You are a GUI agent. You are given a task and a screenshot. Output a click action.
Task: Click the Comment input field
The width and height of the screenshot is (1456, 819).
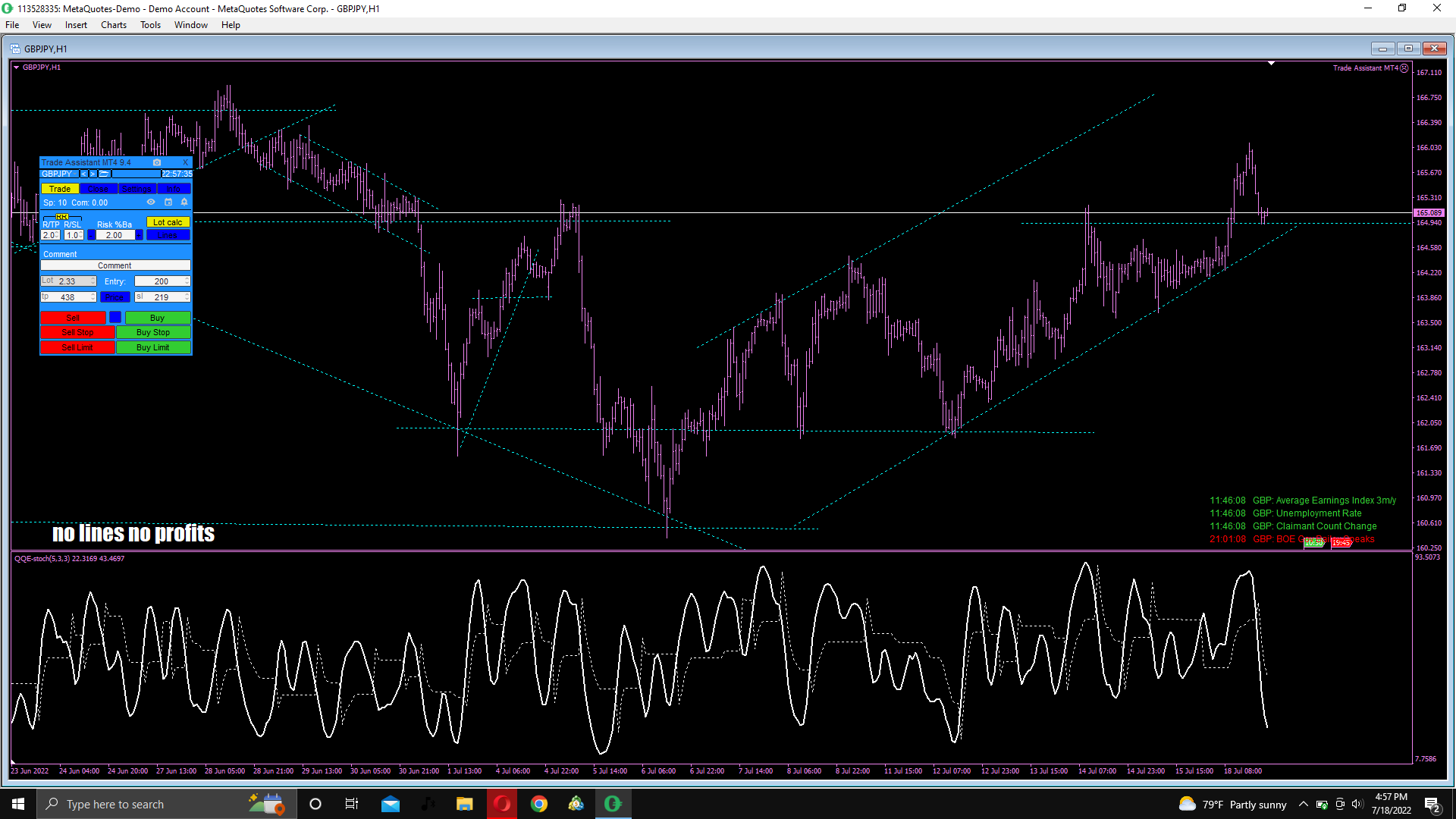coord(115,265)
